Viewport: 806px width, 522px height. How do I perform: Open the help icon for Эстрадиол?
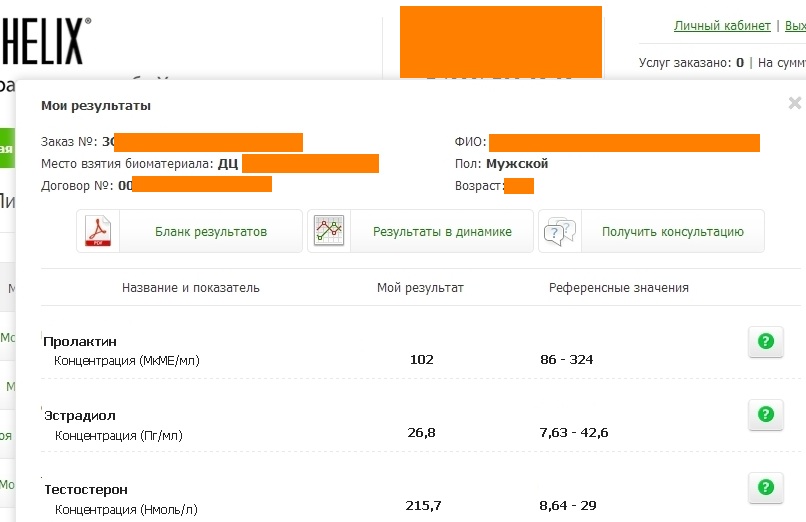[765, 414]
